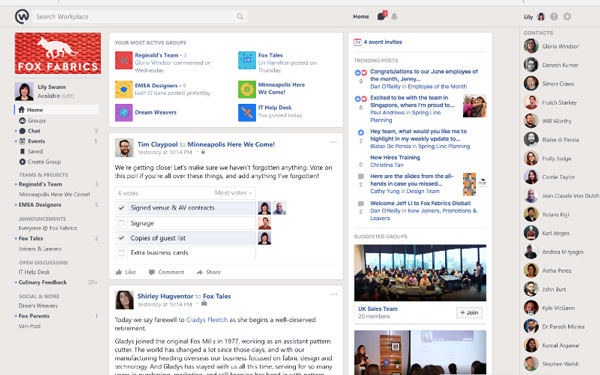Open the Minneapolis Here We Come! post group link

231,144
